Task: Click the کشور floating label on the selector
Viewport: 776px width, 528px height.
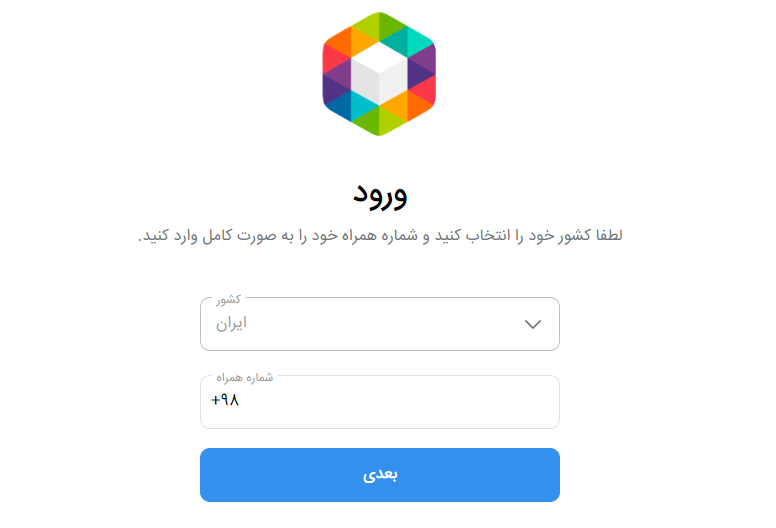Action: point(228,299)
